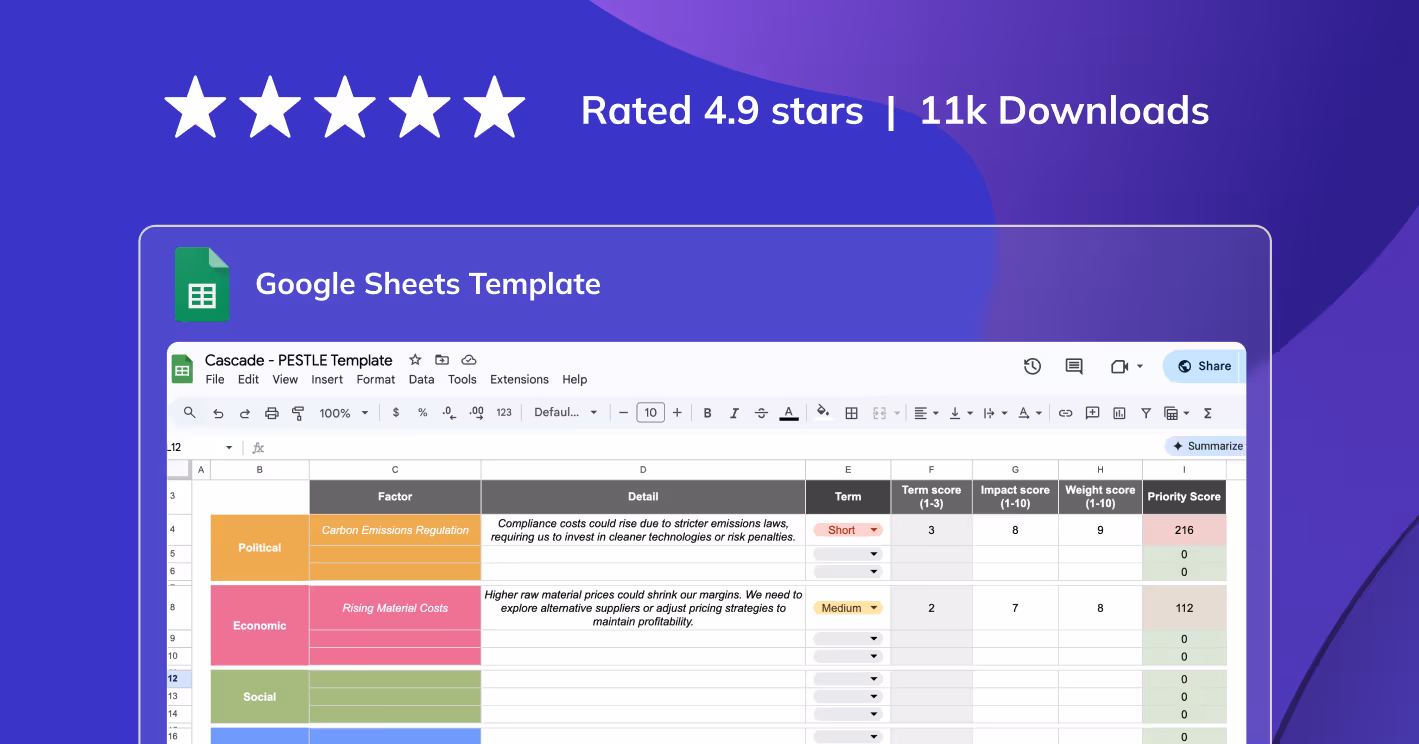Open the Edit menu
The image size is (1419, 744).
[x=248, y=379]
